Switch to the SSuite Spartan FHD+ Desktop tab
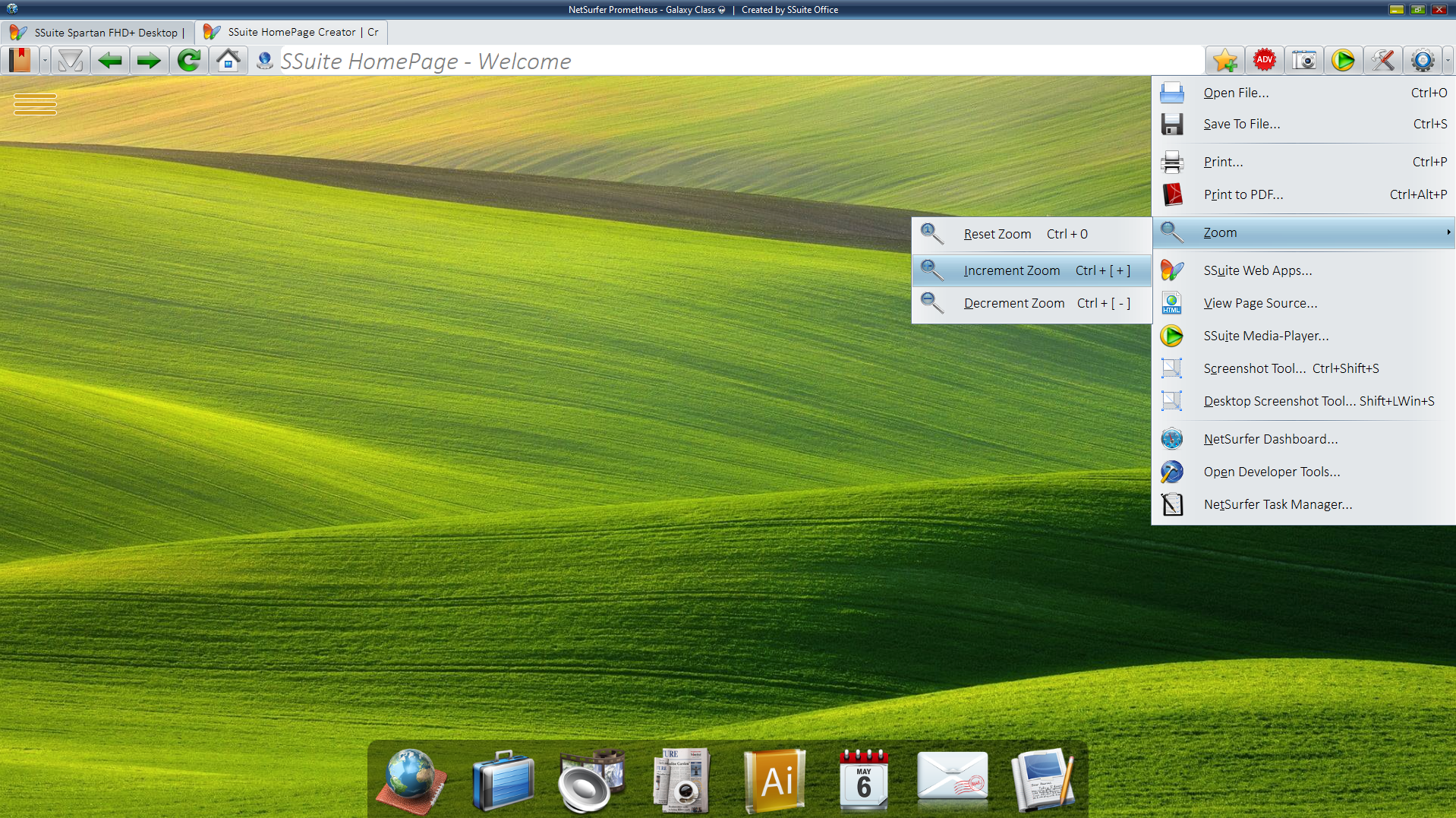The width and height of the screenshot is (1456, 818). 97,32
